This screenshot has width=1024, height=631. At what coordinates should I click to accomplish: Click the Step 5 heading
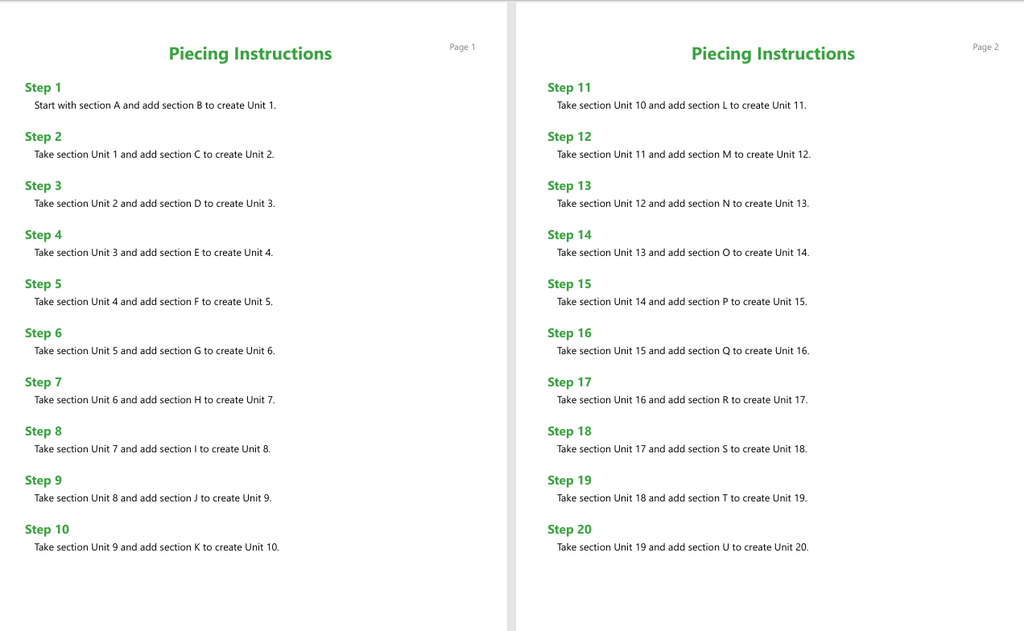[x=43, y=284]
